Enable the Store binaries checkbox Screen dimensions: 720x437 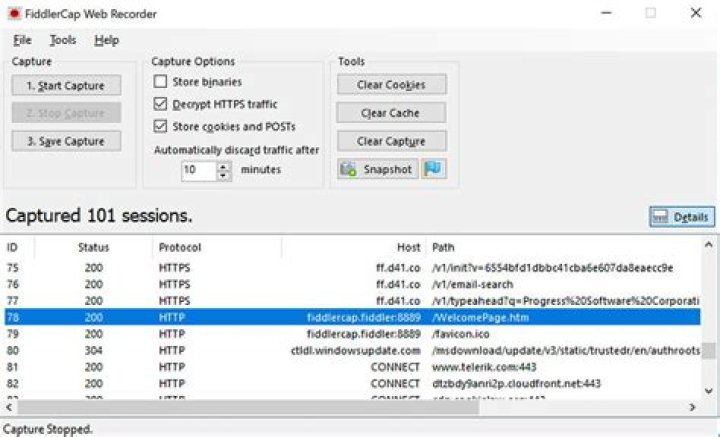tap(160, 82)
